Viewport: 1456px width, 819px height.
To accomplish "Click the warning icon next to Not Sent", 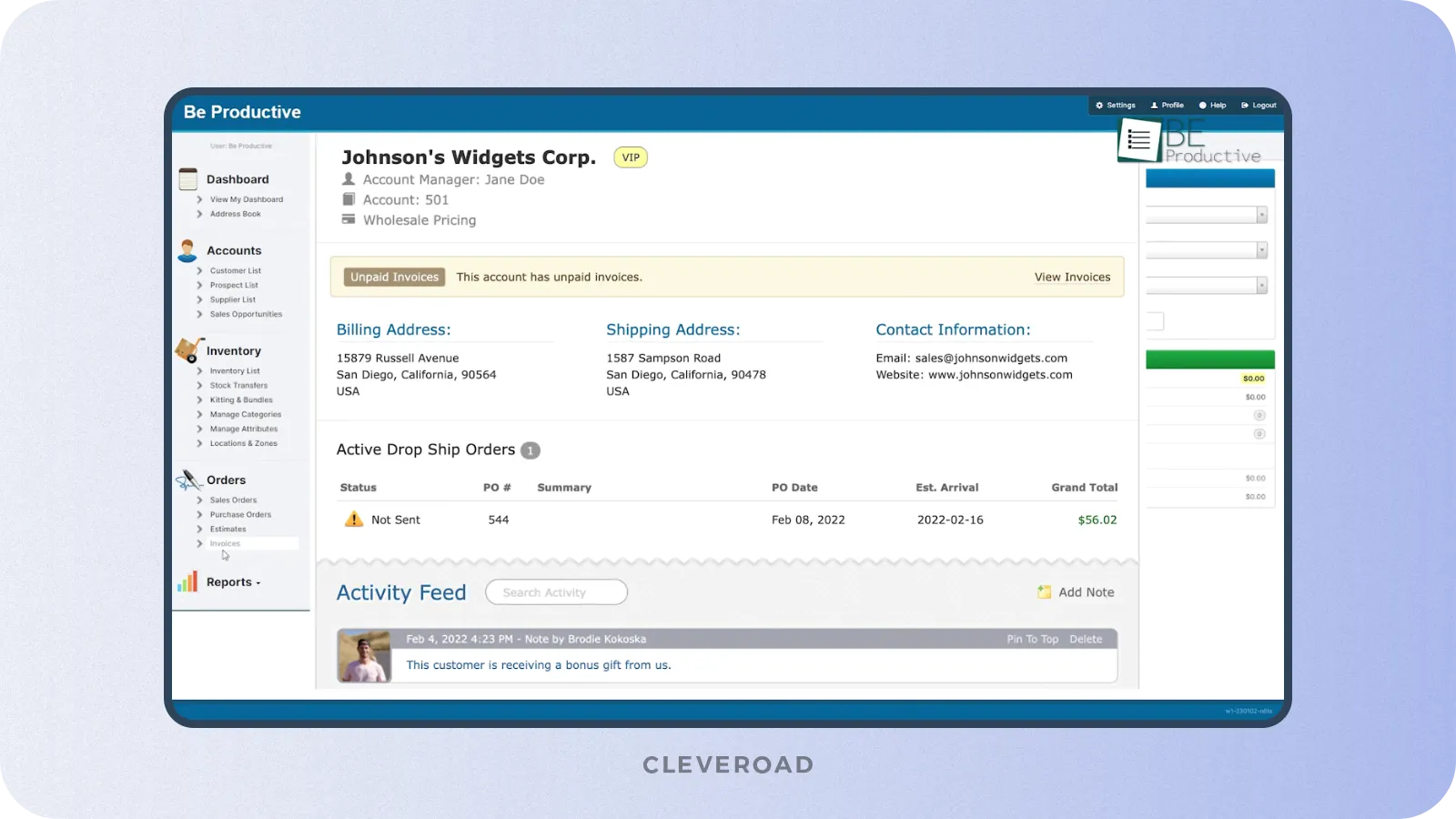I will click(352, 519).
